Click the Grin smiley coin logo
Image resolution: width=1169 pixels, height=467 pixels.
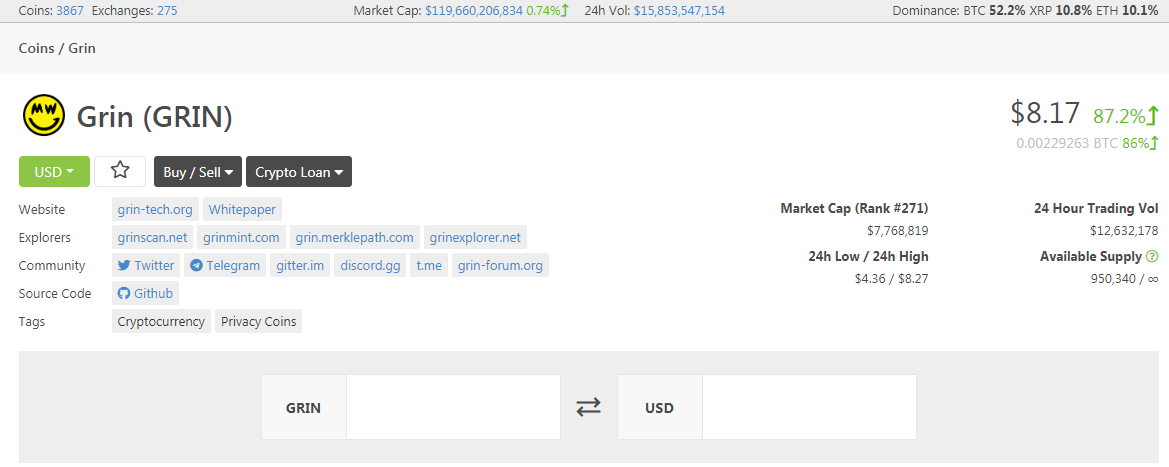point(44,116)
